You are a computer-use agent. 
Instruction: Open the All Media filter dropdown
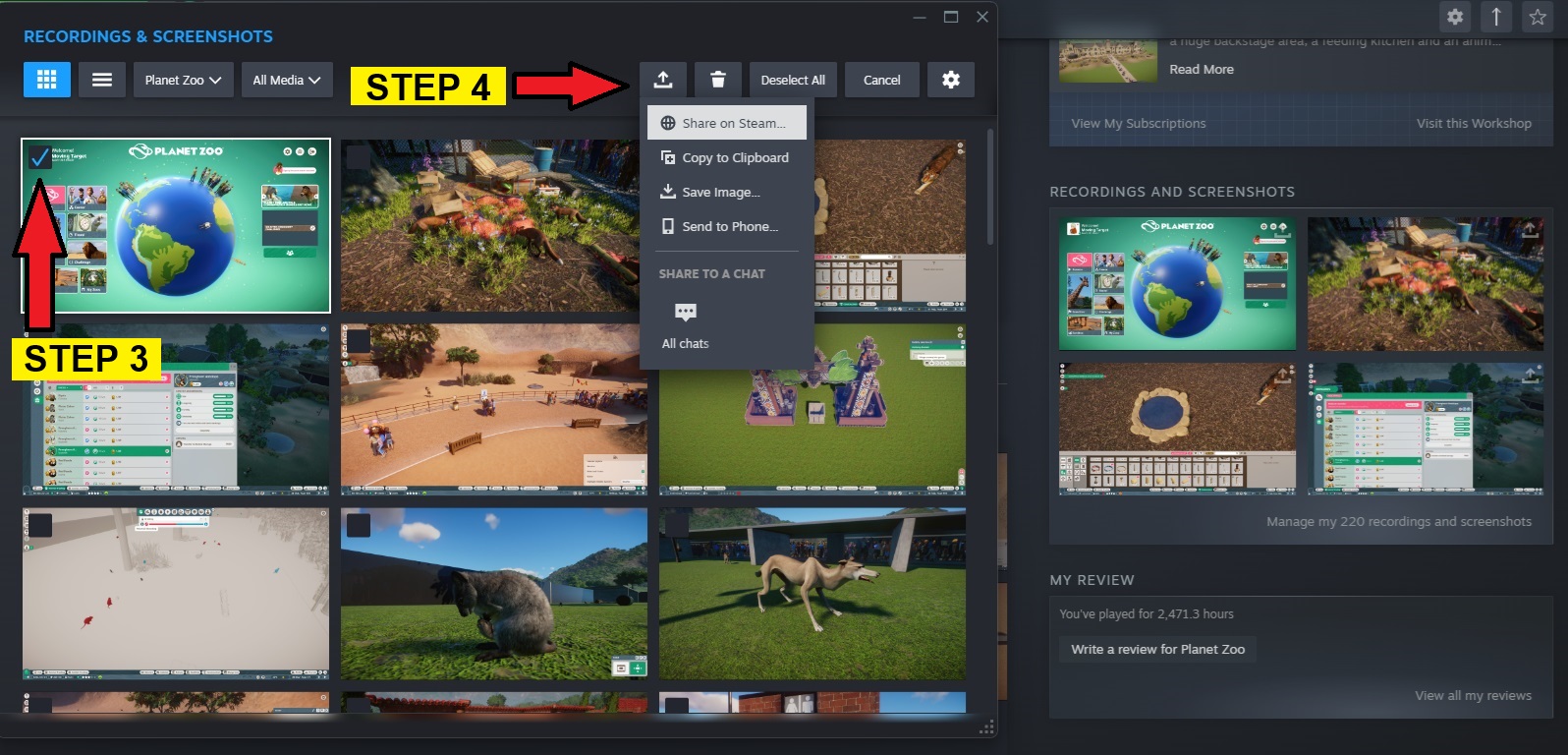coord(287,80)
